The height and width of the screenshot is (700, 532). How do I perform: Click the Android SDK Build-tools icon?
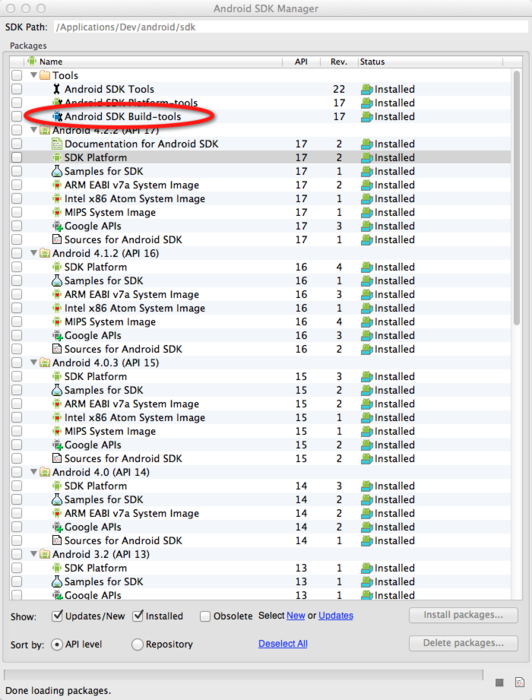(57, 117)
